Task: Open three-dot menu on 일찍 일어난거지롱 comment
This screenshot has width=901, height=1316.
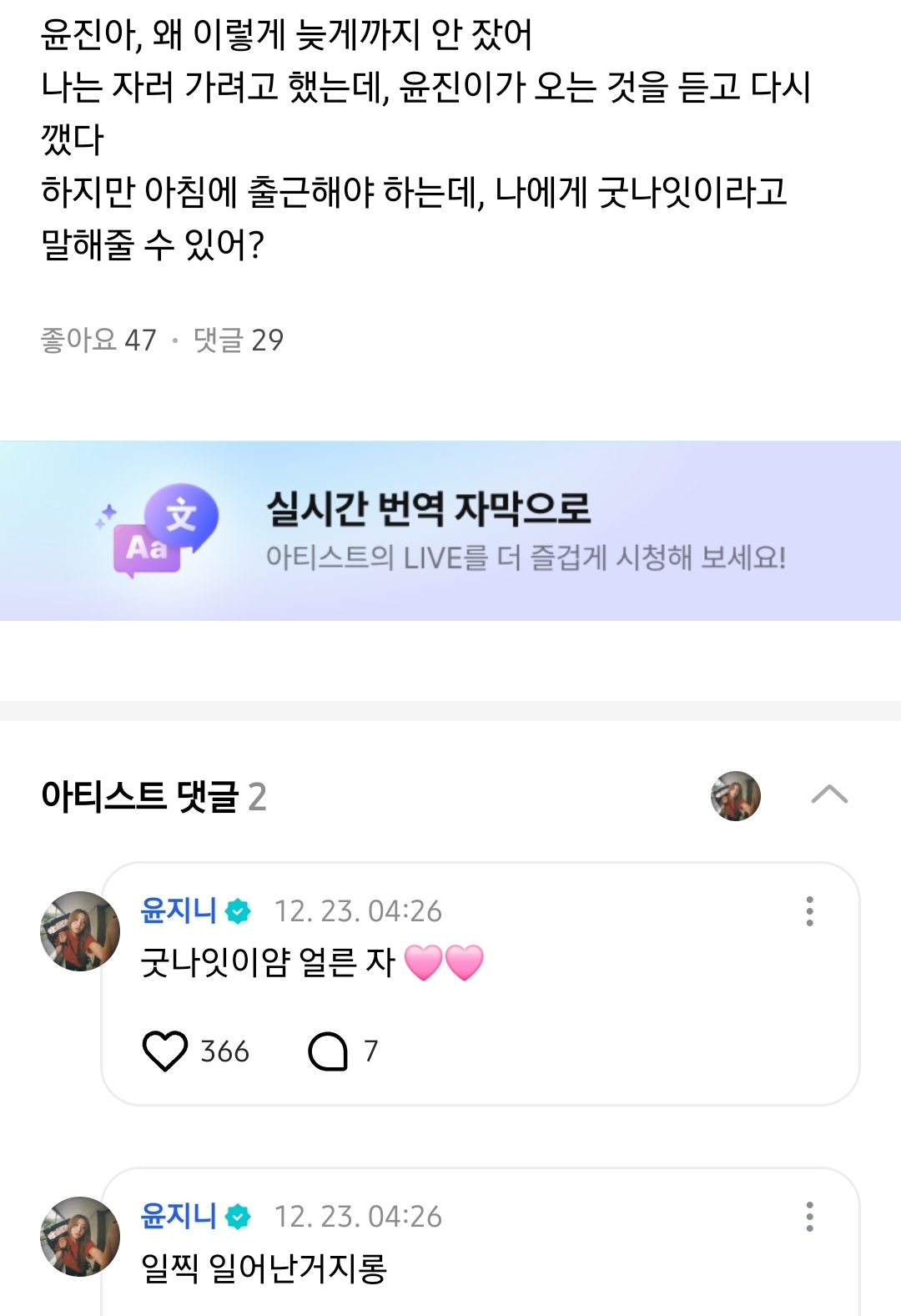Action: (x=809, y=1217)
